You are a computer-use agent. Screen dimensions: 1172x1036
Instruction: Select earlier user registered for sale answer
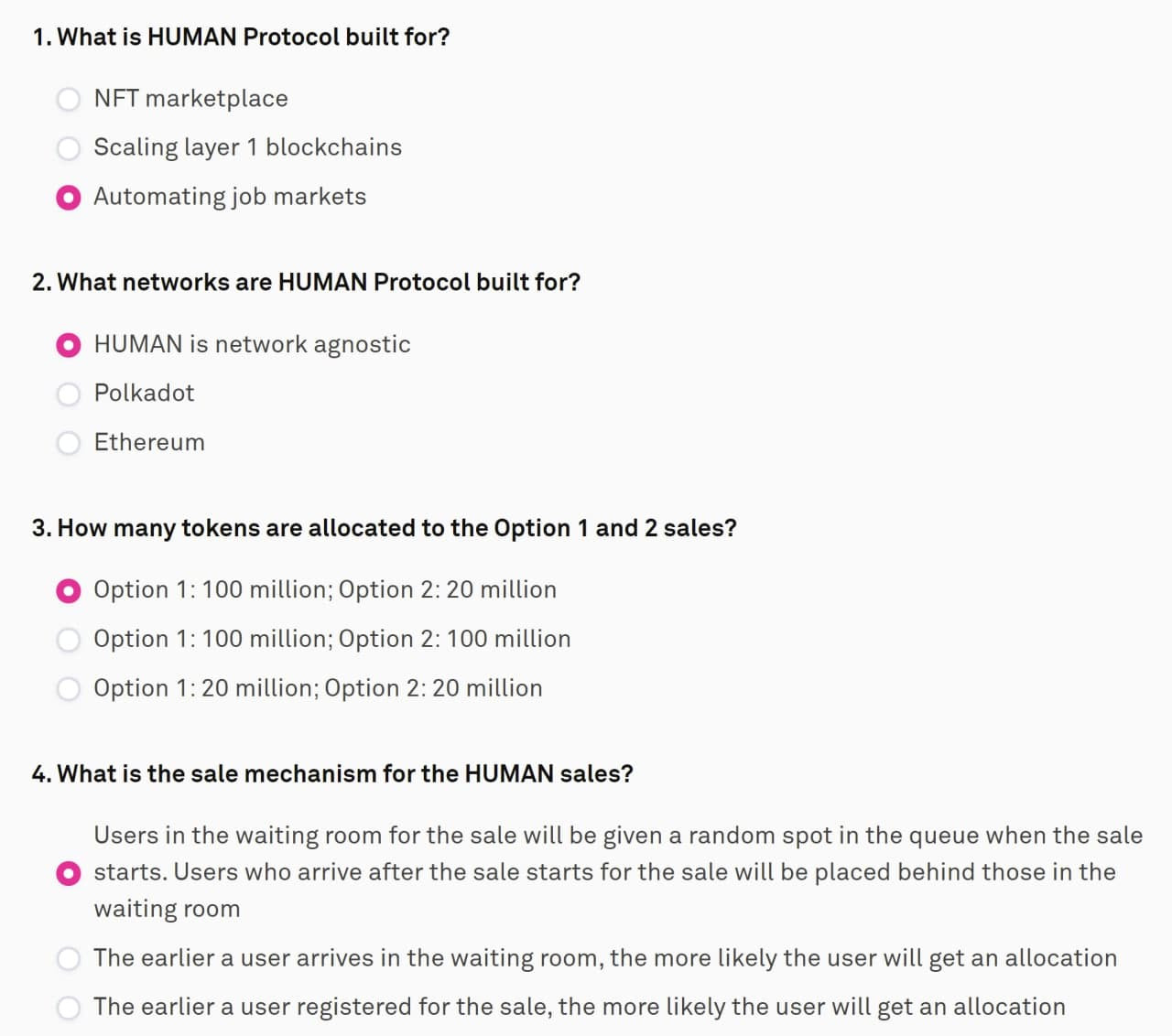pyautogui.click(x=69, y=1008)
